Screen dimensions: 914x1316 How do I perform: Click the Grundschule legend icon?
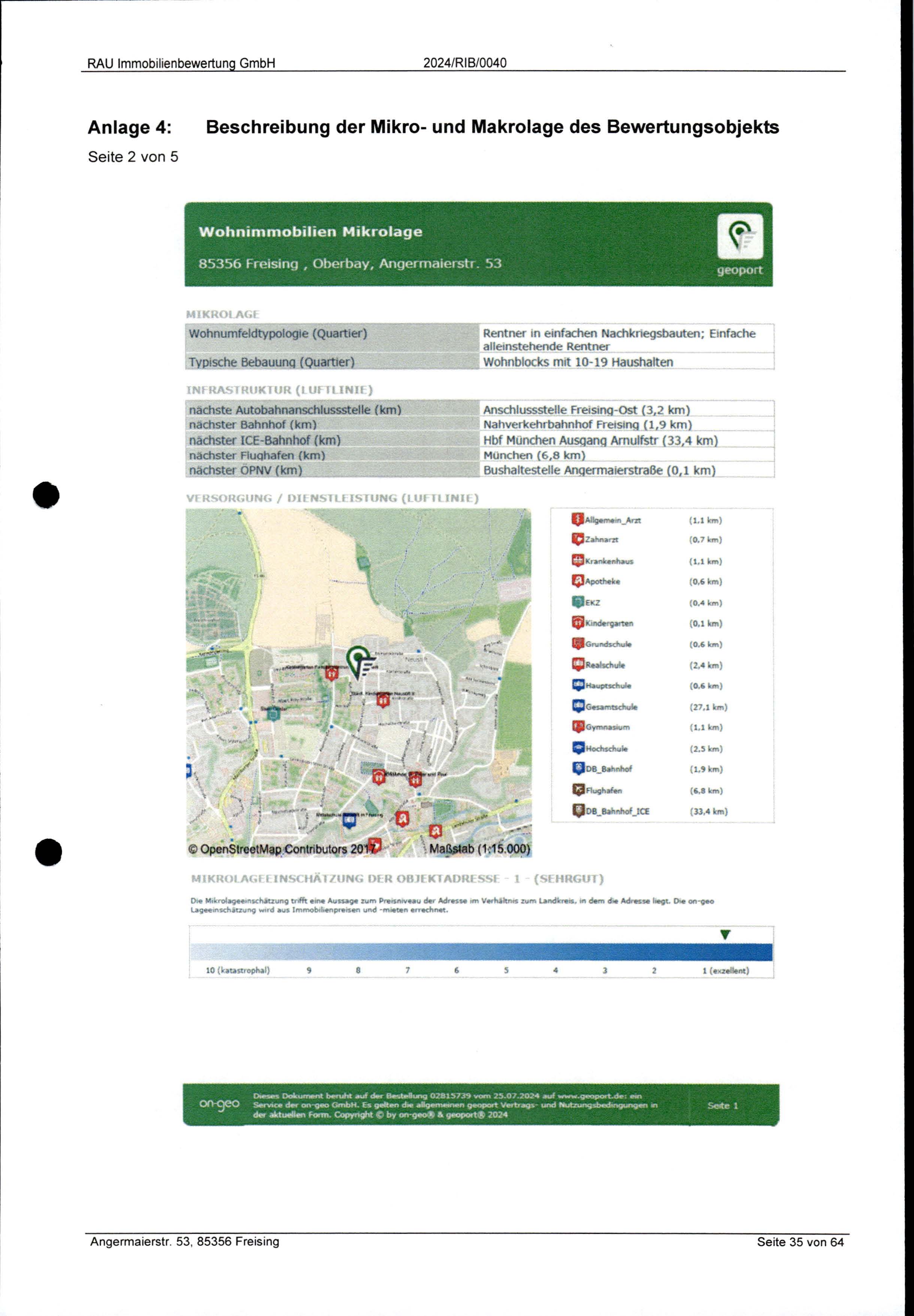click(577, 644)
